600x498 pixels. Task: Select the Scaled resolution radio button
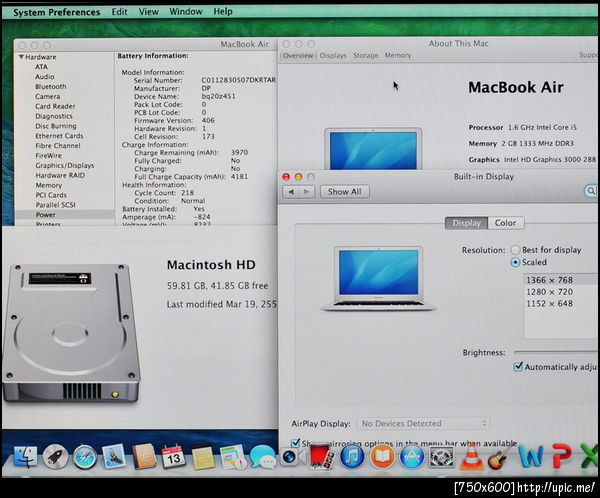tap(515, 262)
